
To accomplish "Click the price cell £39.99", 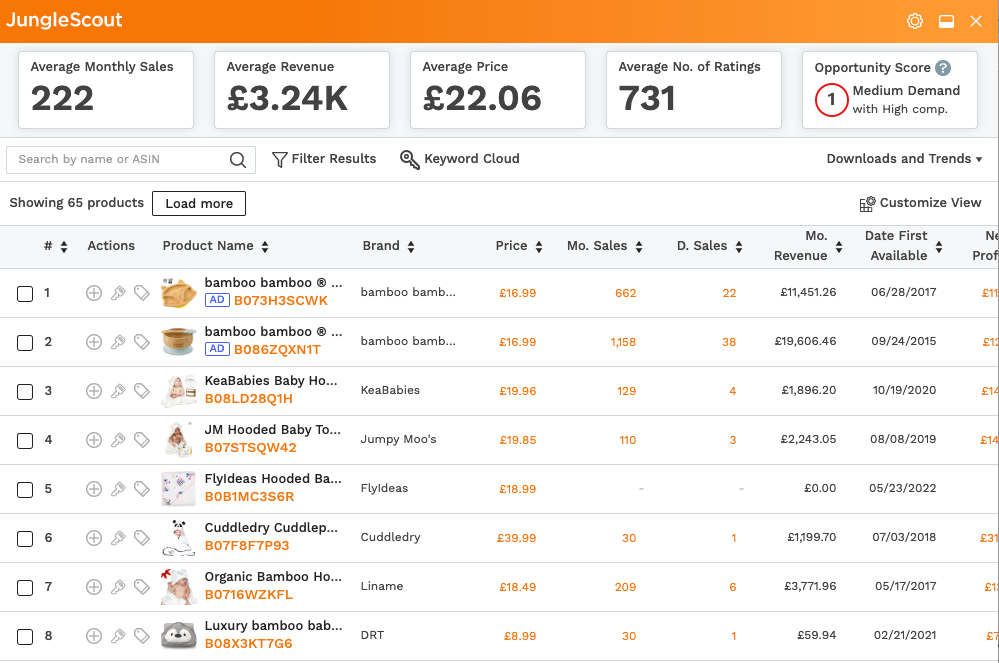I will coord(517,538).
